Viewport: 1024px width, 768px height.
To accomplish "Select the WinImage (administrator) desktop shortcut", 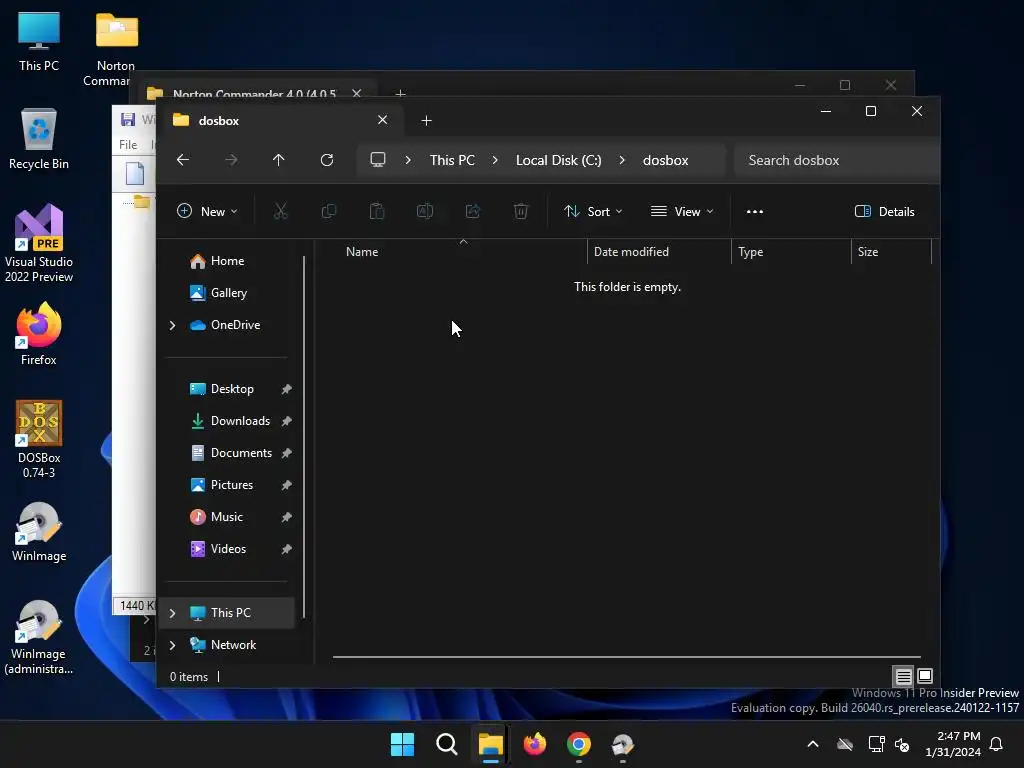I will click(x=39, y=637).
